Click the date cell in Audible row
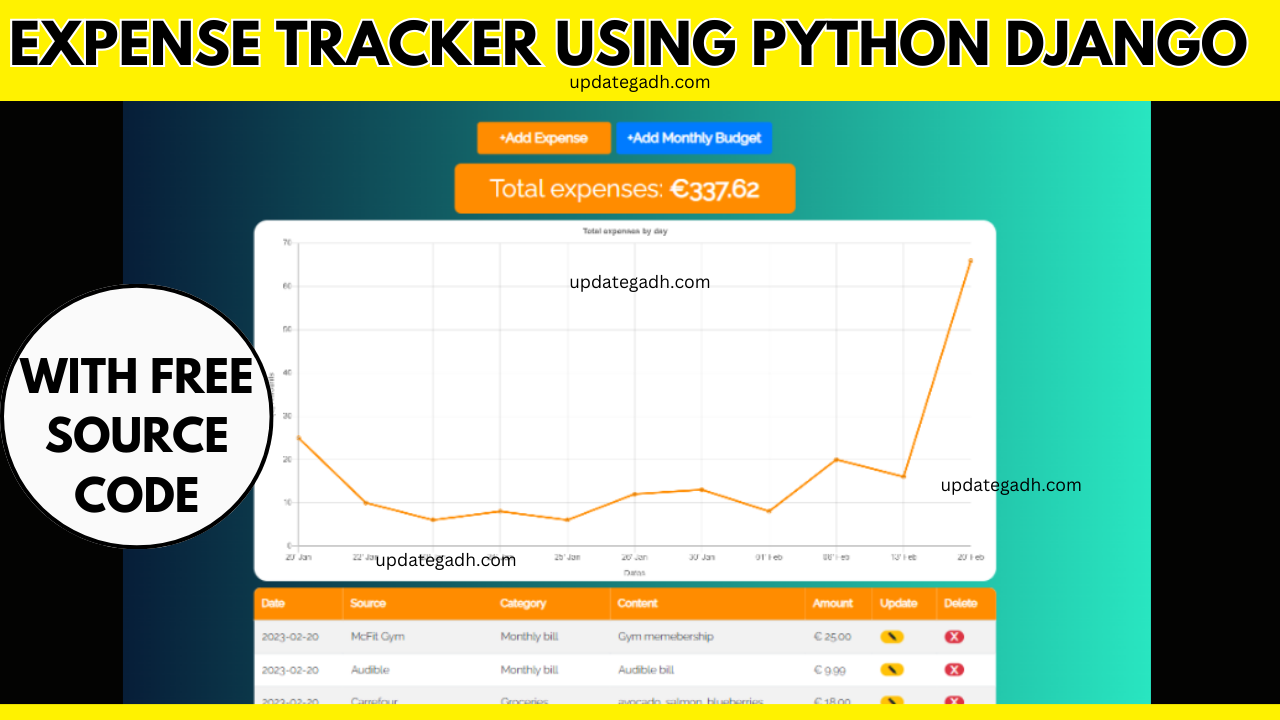The height and width of the screenshot is (720, 1280). (290, 669)
